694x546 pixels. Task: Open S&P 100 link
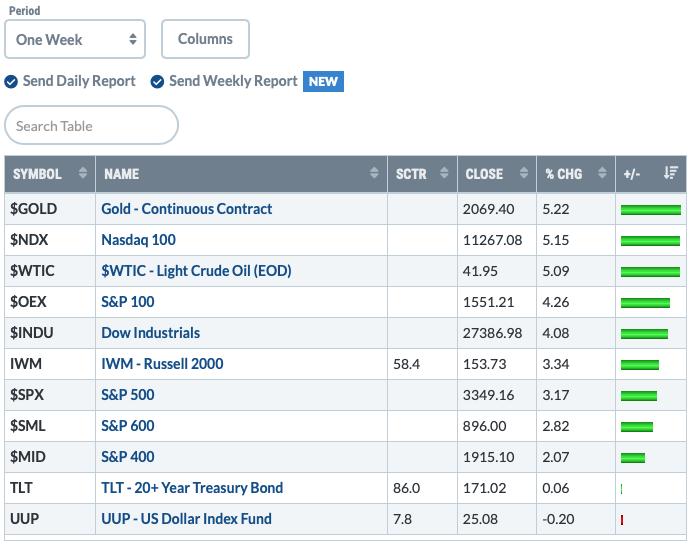(x=128, y=302)
